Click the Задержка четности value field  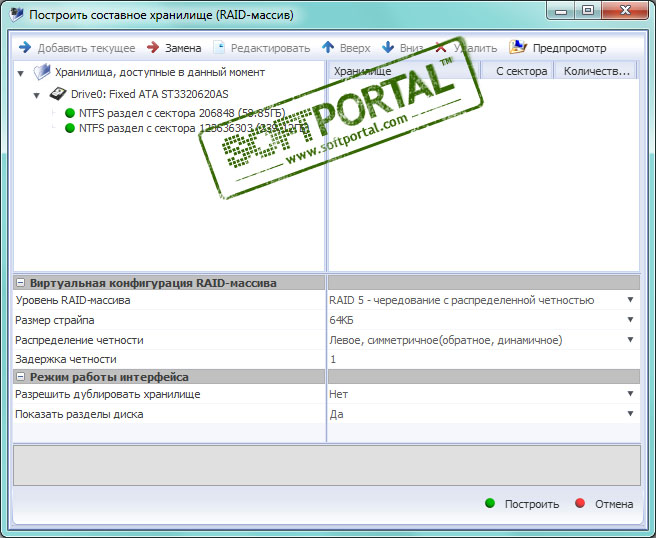pos(484,359)
